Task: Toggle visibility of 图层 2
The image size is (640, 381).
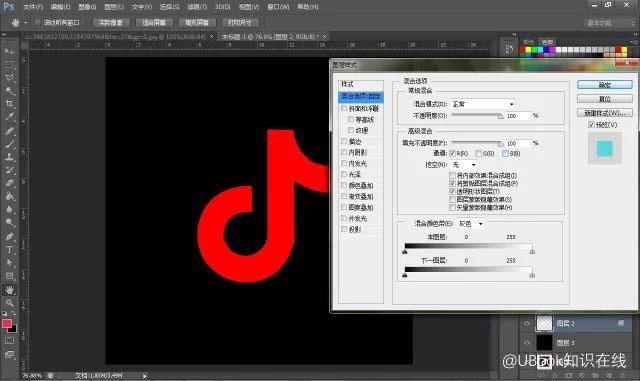Action: point(527,323)
